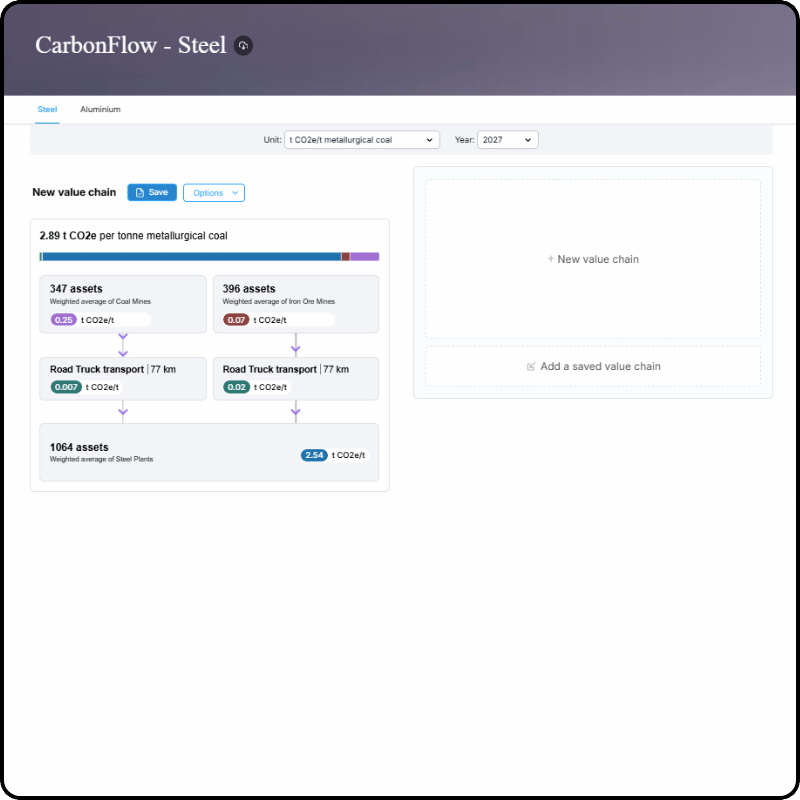Click the New value chain heading

tap(74, 192)
